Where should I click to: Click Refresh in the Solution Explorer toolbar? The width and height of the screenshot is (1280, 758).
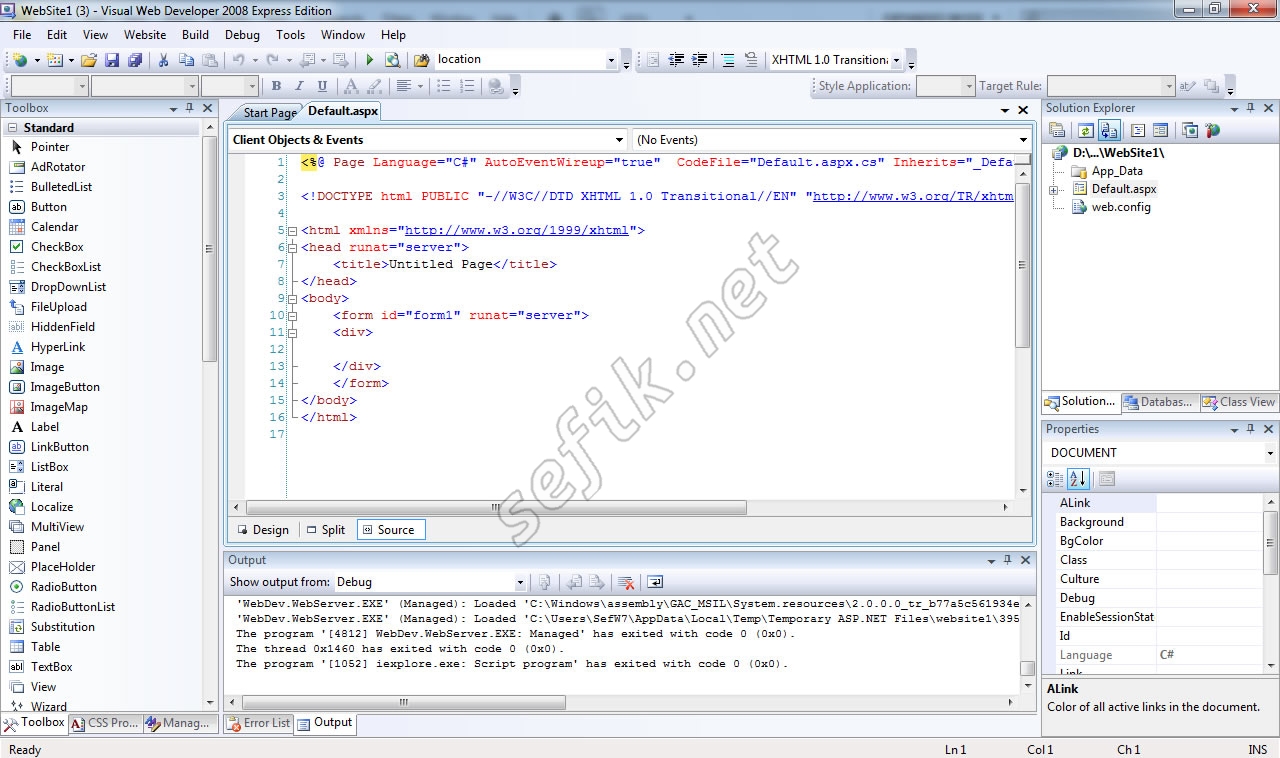coord(1085,130)
